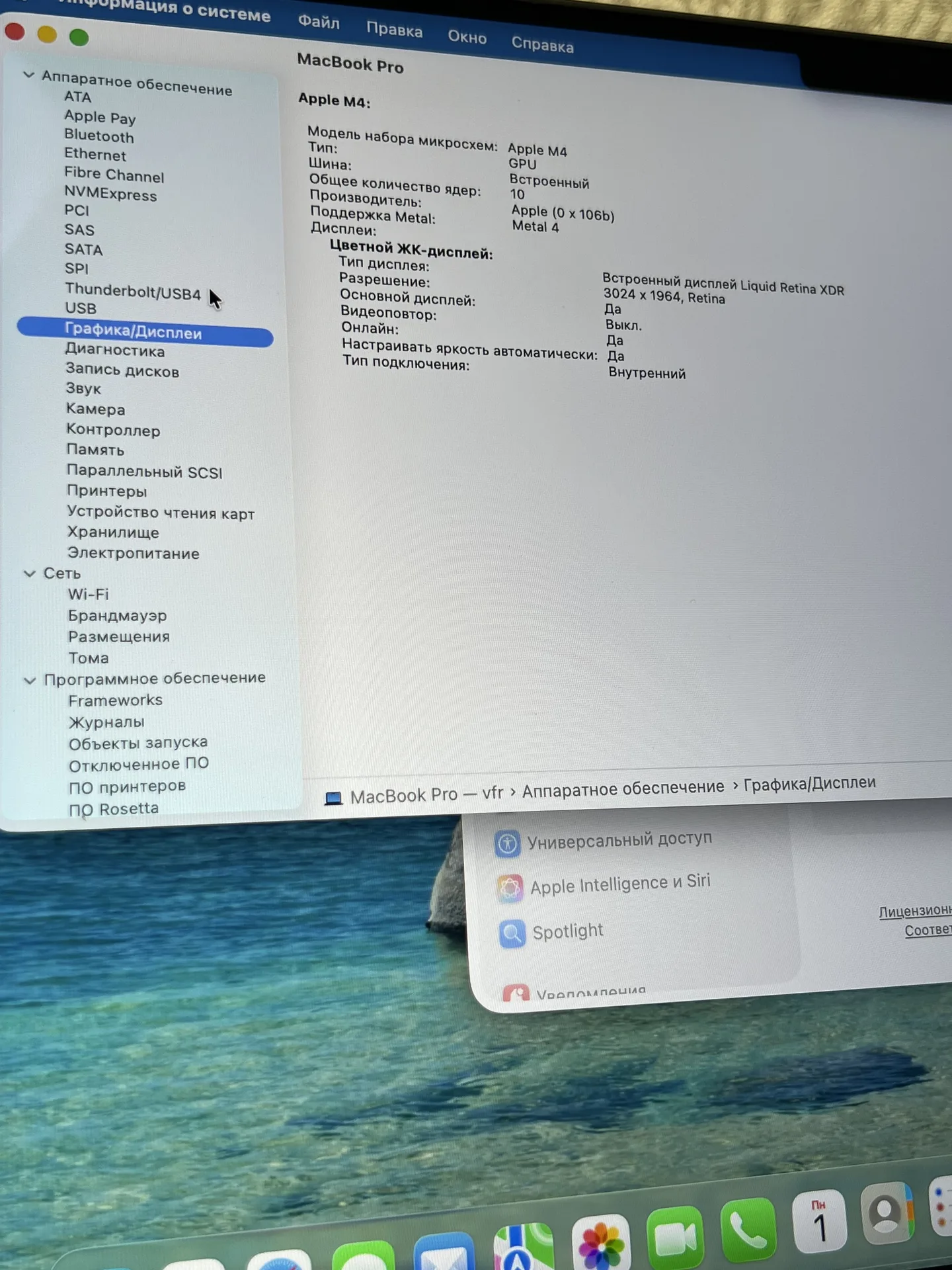
Task: Select Звук in the sidebar
Action: pos(83,388)
